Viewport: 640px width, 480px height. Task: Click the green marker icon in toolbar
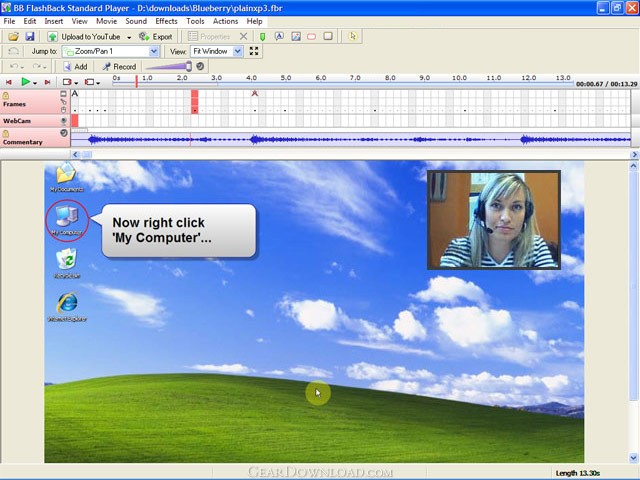[262, 37]
